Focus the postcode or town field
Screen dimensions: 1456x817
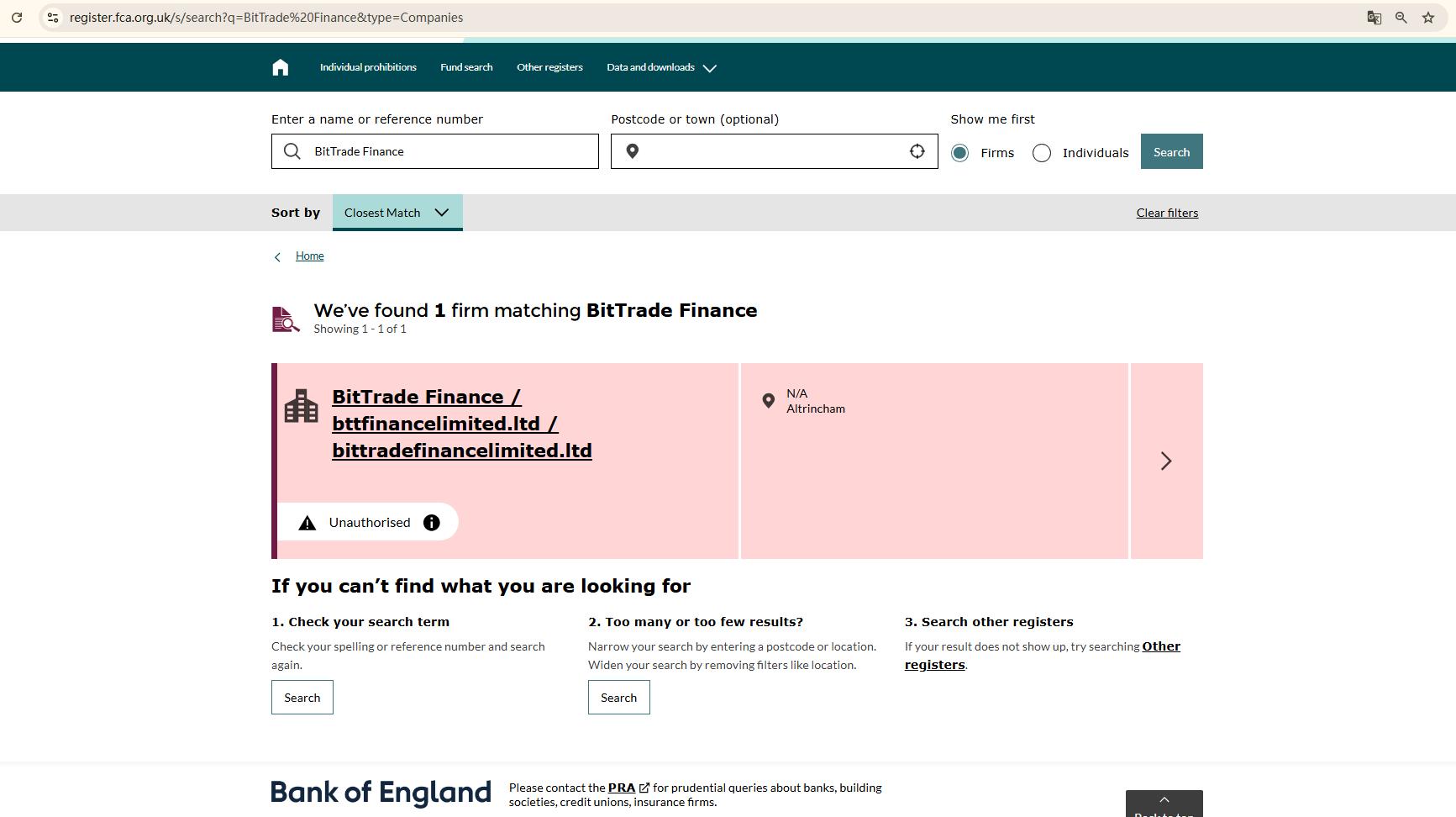point(775,151)
